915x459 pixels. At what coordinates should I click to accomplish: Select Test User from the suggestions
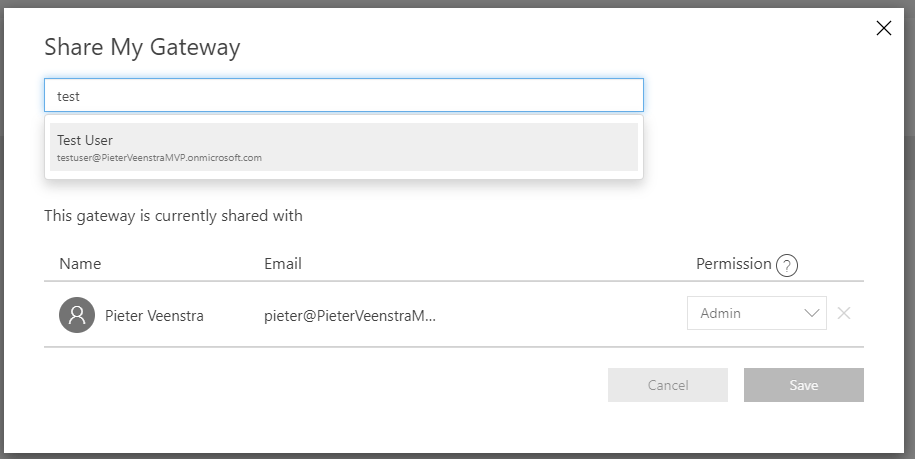click(x=344, y=147)
